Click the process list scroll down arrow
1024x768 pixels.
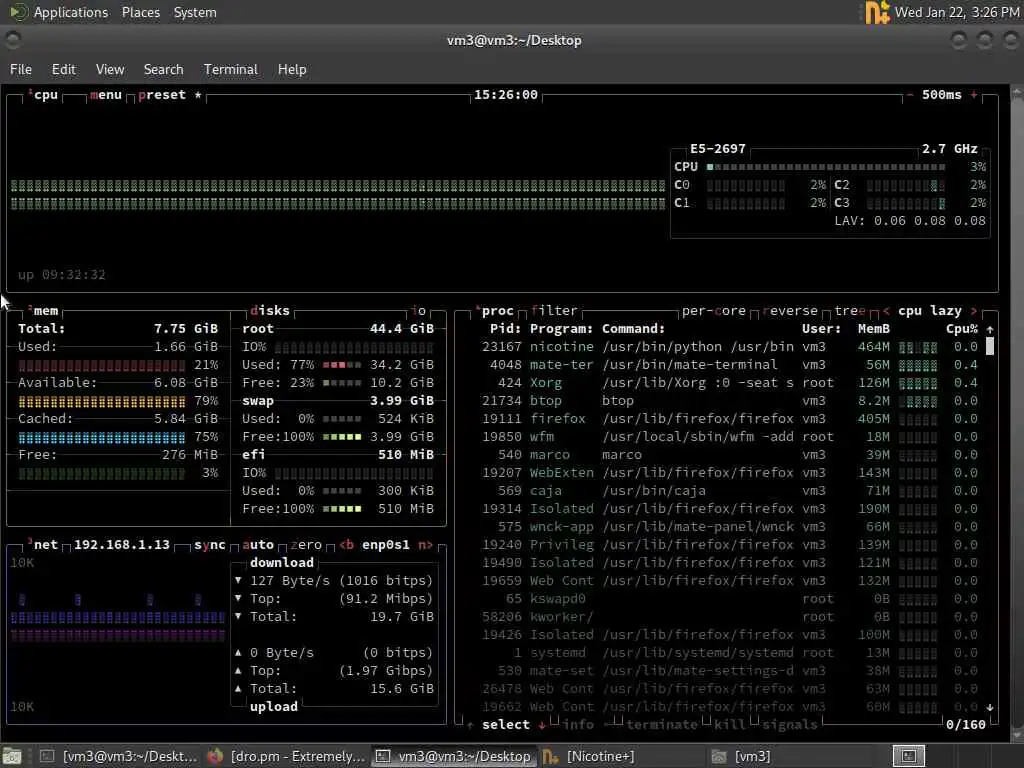[989, 707]
